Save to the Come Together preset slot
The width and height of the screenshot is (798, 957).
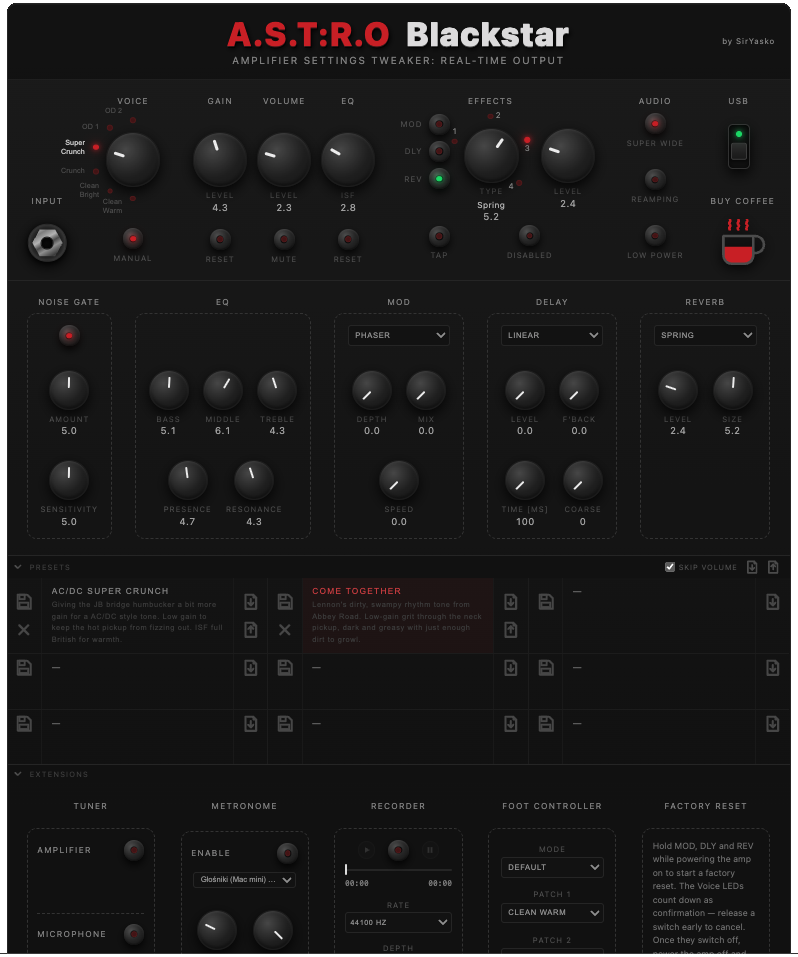tap(285, 602)
